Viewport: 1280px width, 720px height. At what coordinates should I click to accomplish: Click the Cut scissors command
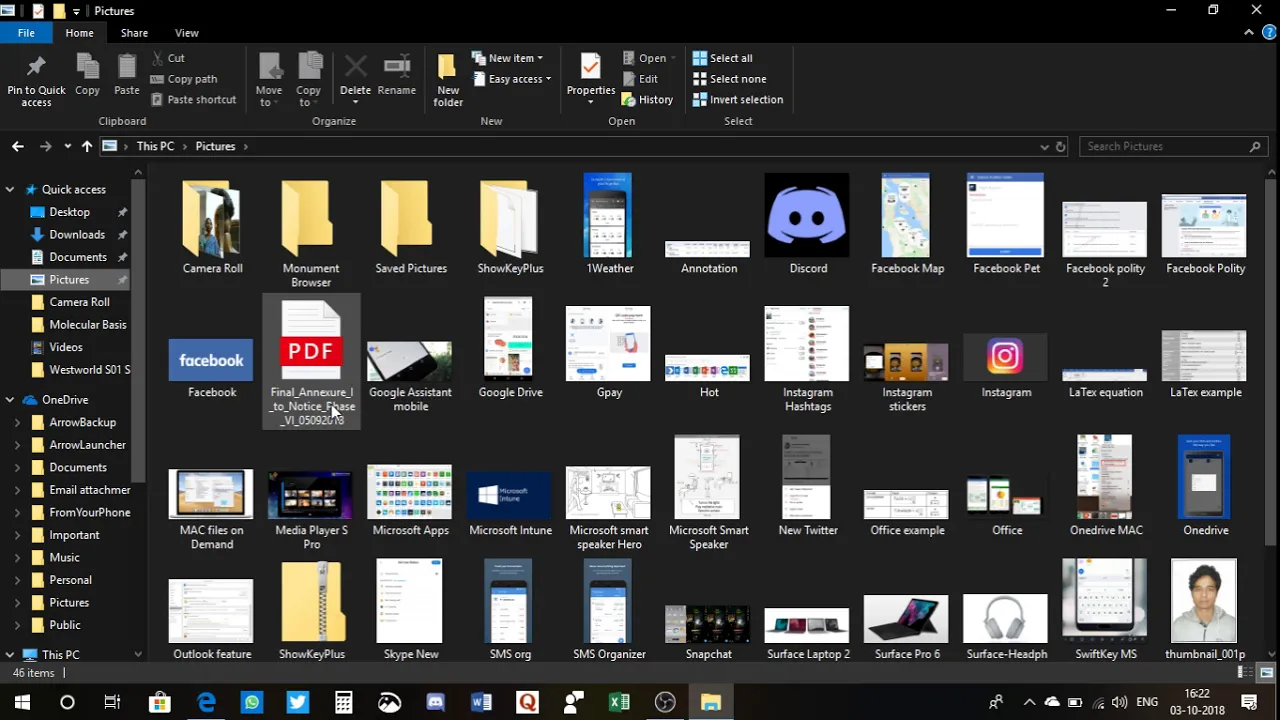(x=168, y=58)
